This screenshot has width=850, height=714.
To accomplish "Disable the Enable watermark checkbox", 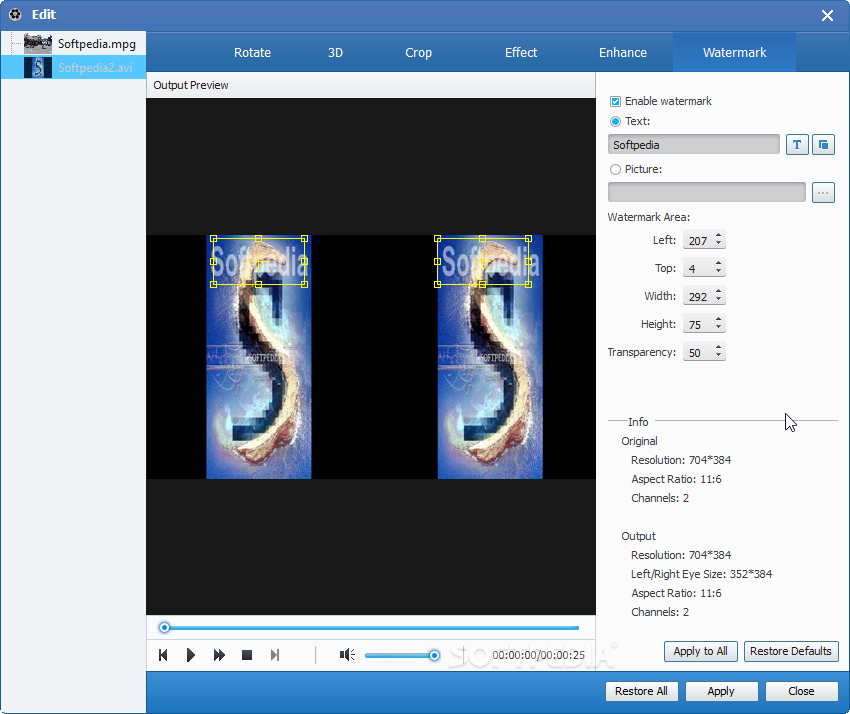I will [x=615, y=101].
